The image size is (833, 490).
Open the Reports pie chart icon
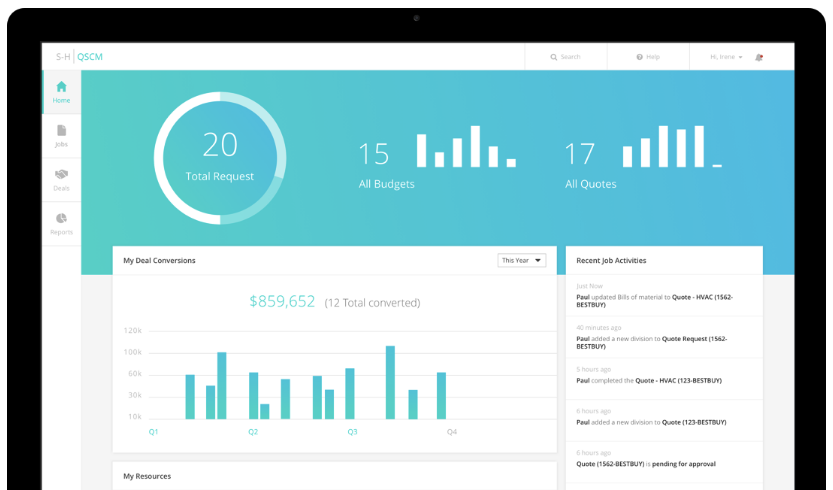click(x=62, y=218)
